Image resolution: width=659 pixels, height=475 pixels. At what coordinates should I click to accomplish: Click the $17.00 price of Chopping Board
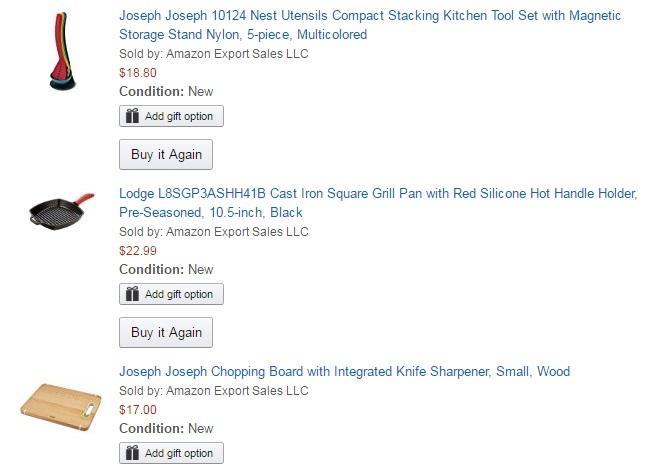pyautogui.click(x=138, y=409)
